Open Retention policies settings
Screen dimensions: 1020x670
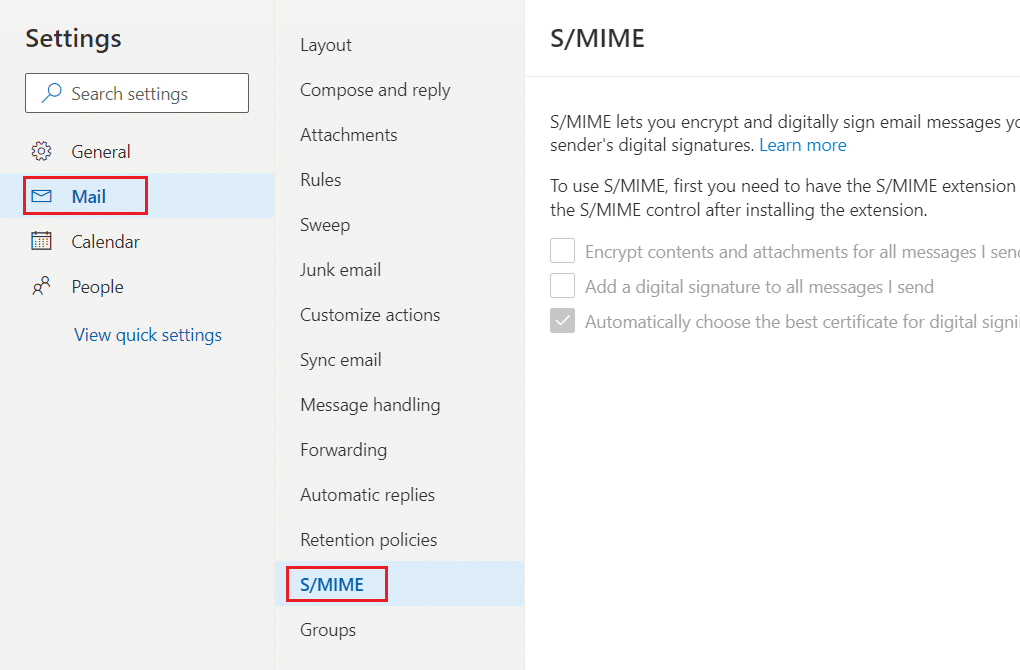pos(369,540)
